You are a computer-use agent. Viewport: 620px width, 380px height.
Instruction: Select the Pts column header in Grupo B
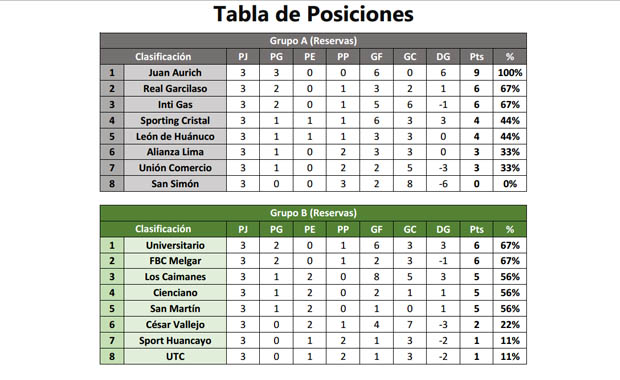point(476,229)
